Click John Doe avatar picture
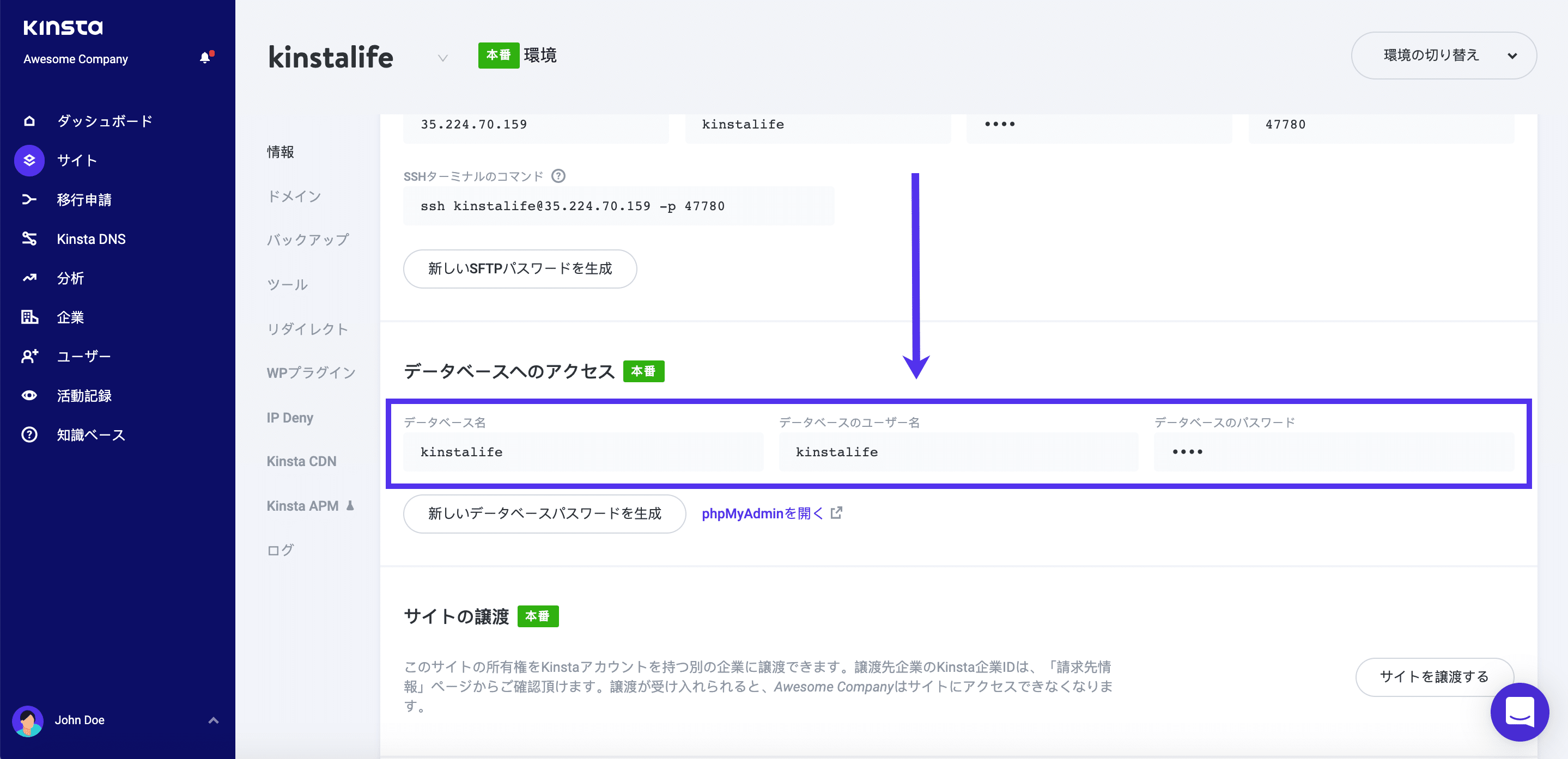This screenshot has width=1568, height=759. point(28,721)
